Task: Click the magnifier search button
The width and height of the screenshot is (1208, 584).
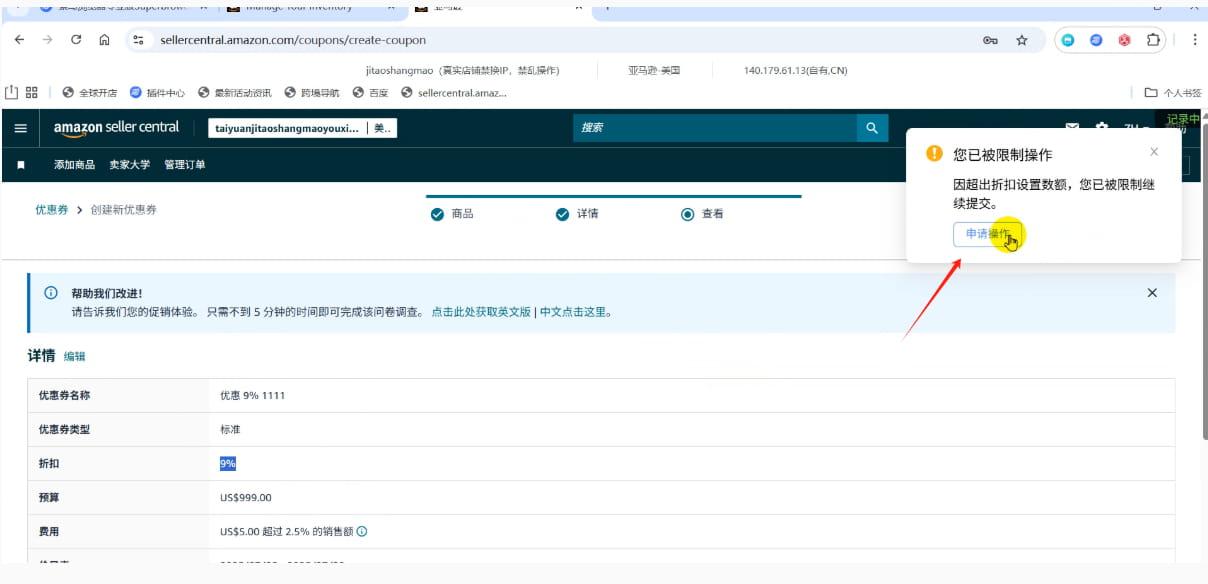Action: pyautogui.click(x=872, y=128)
